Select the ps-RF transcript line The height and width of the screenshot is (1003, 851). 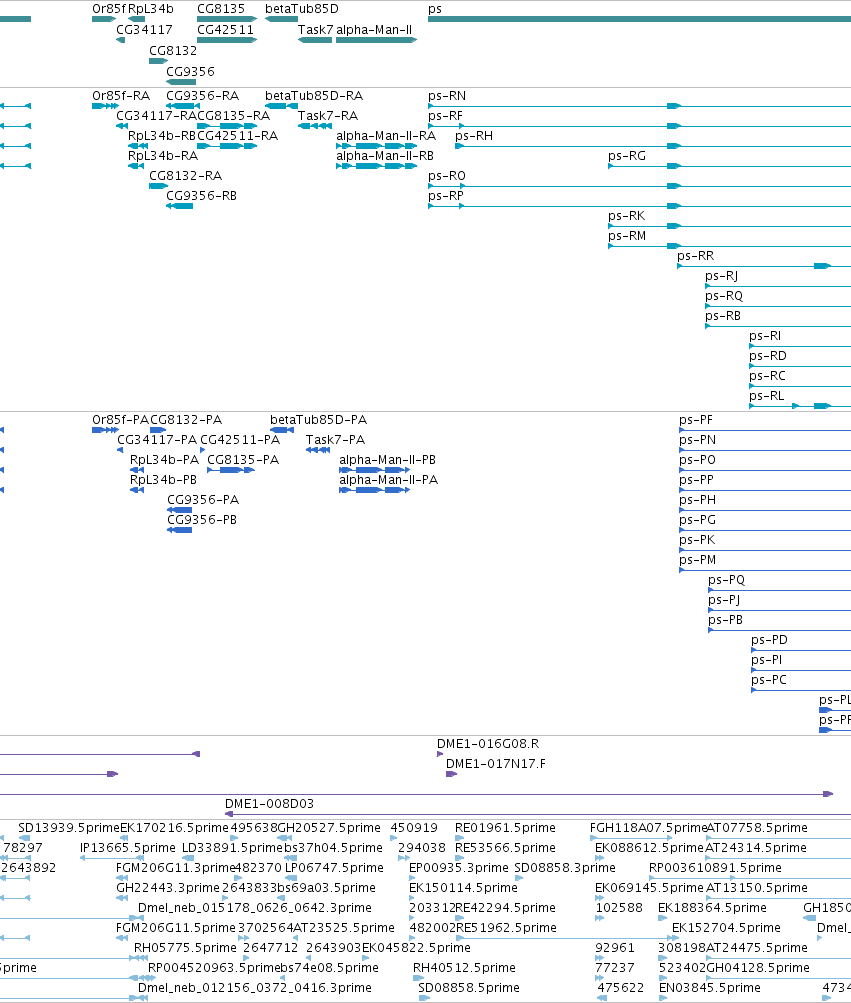coord(639,126)
